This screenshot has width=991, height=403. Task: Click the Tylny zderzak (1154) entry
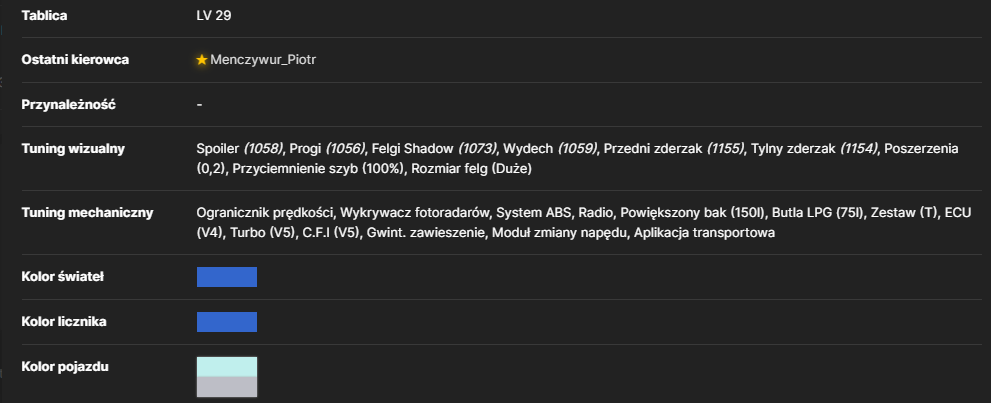pyautogui.click(x=815, y=149)
